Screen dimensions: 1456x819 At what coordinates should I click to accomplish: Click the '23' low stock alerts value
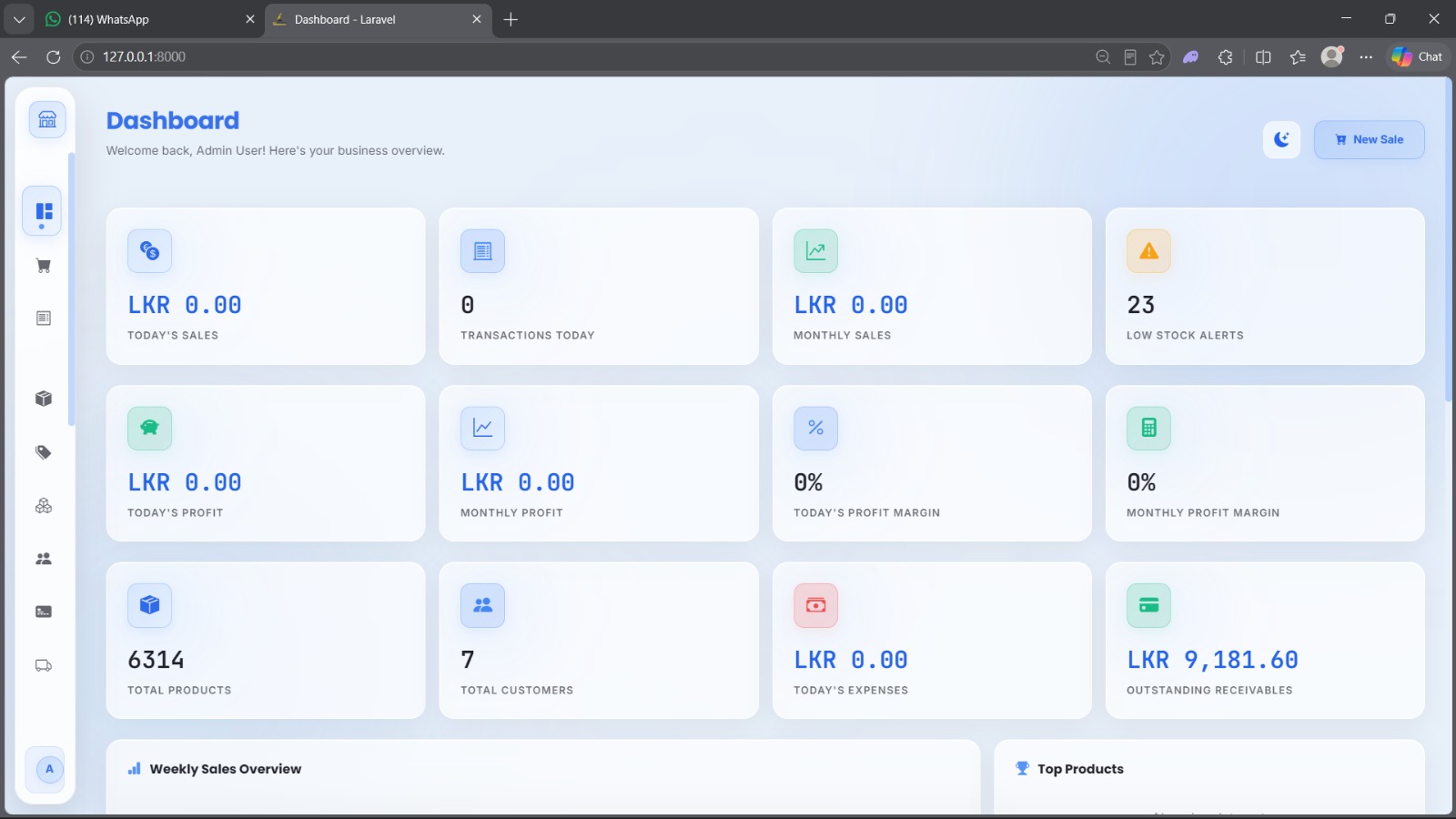point(1140,305)
